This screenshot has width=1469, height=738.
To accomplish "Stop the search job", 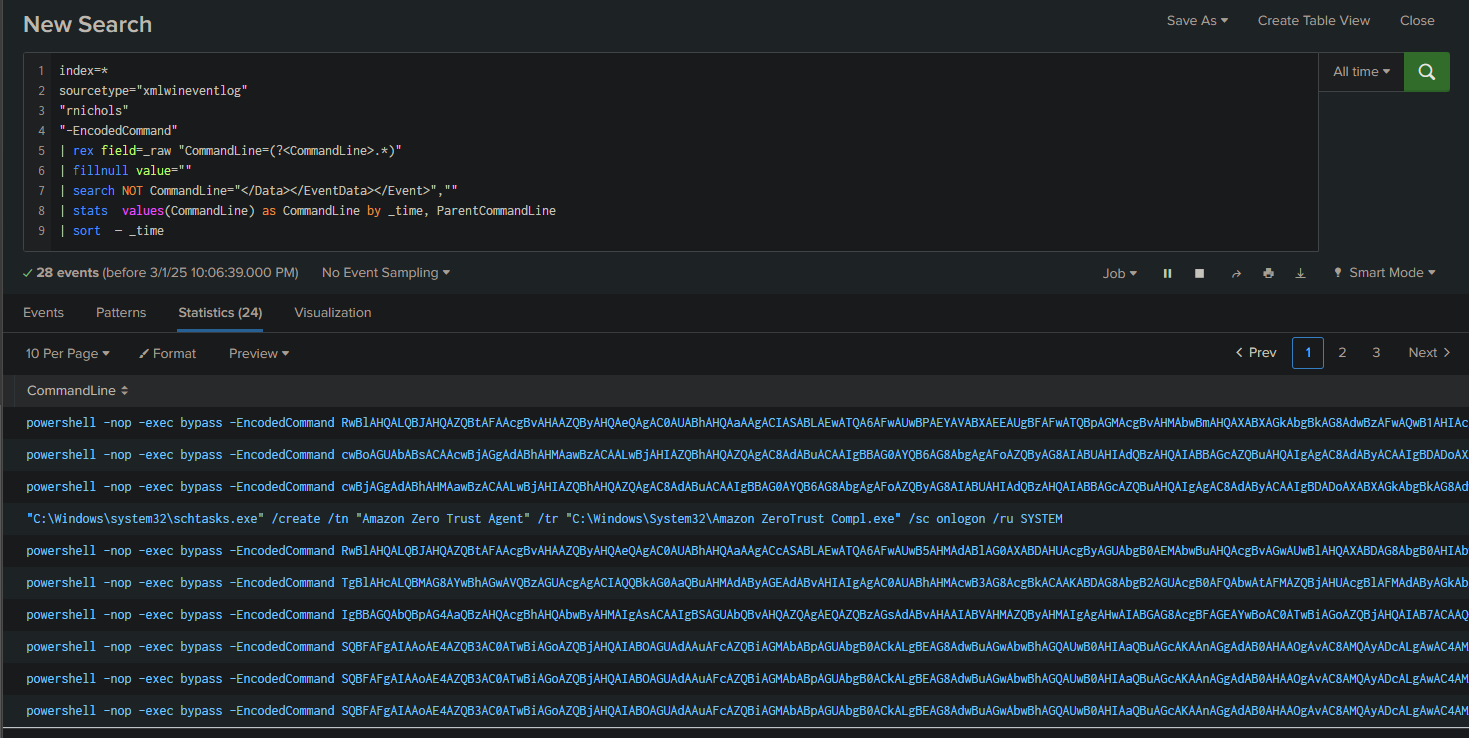I will click(1199, 273).
